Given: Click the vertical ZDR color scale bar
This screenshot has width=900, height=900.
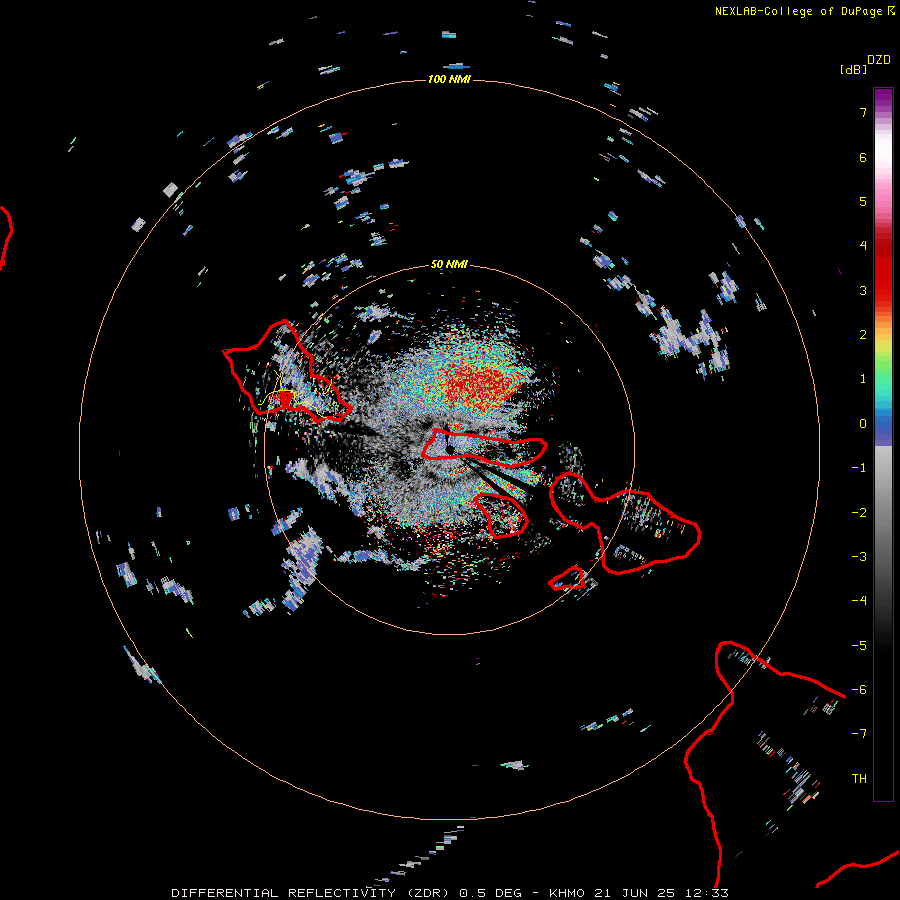Looking at the screenshot, I should click(x=883, y=444).
